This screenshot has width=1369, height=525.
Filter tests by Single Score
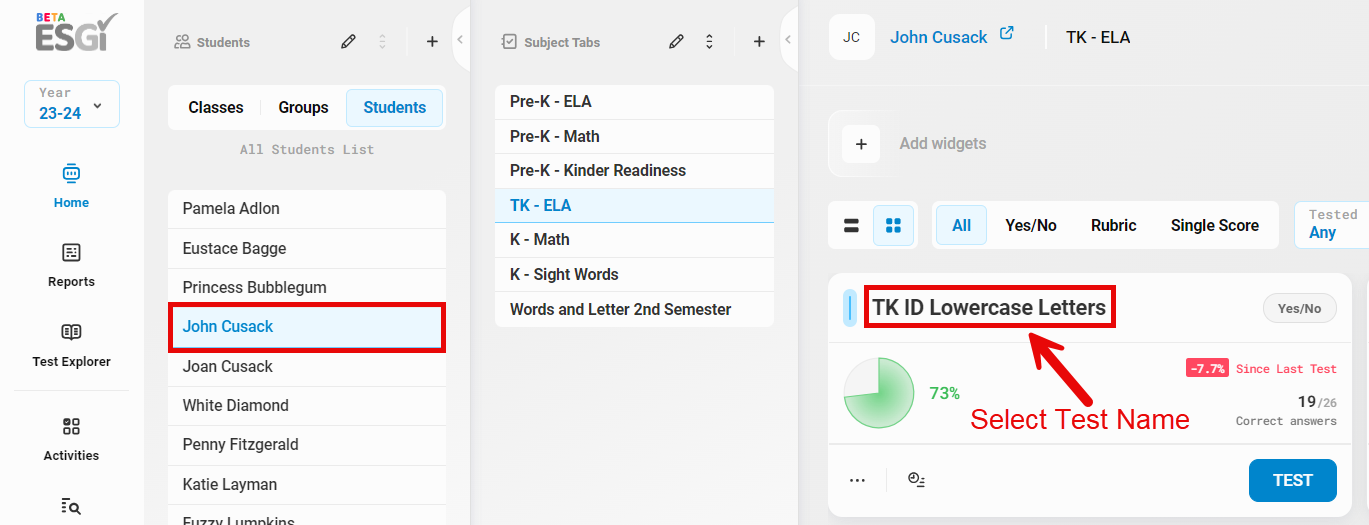(x=1215, y=226)
